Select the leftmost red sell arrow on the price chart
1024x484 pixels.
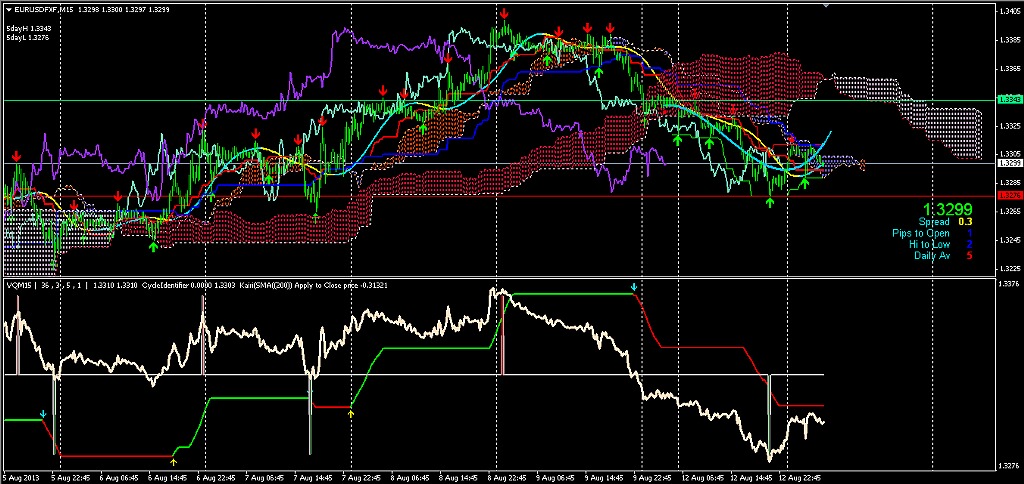click(16, 157)
